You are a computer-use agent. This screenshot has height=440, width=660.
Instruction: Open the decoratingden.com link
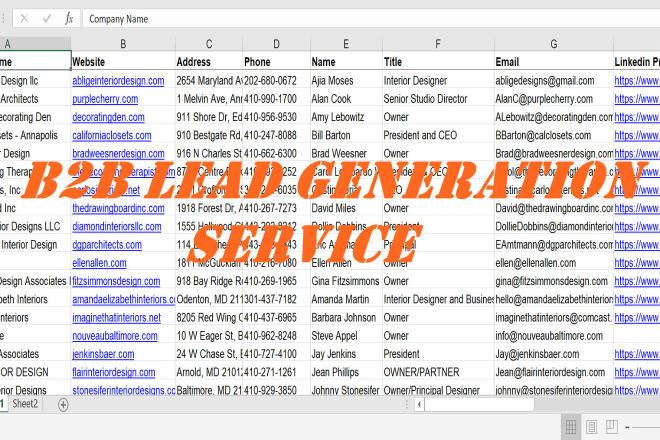108,117
